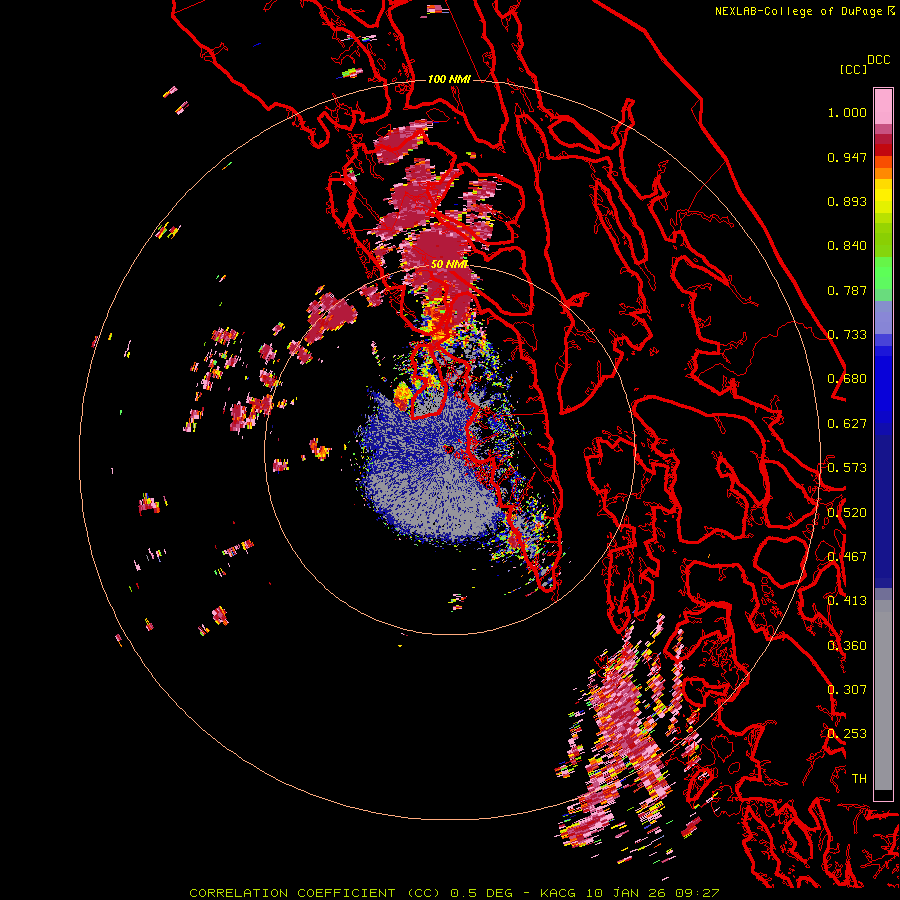Image resolution: width=900 pixels, height=900 pixels.
Task: Click the KACG station identifier
Action: click(x=557, y=893)
